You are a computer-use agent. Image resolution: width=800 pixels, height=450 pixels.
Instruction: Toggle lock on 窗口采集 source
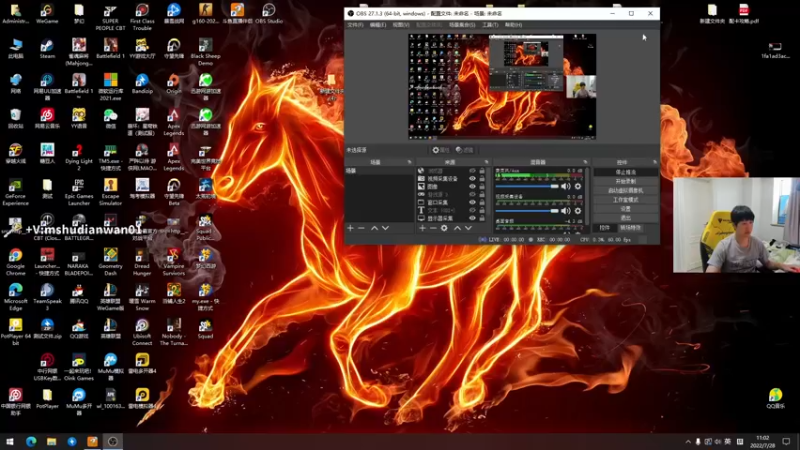pyautogui.click(x=482, y=202)
